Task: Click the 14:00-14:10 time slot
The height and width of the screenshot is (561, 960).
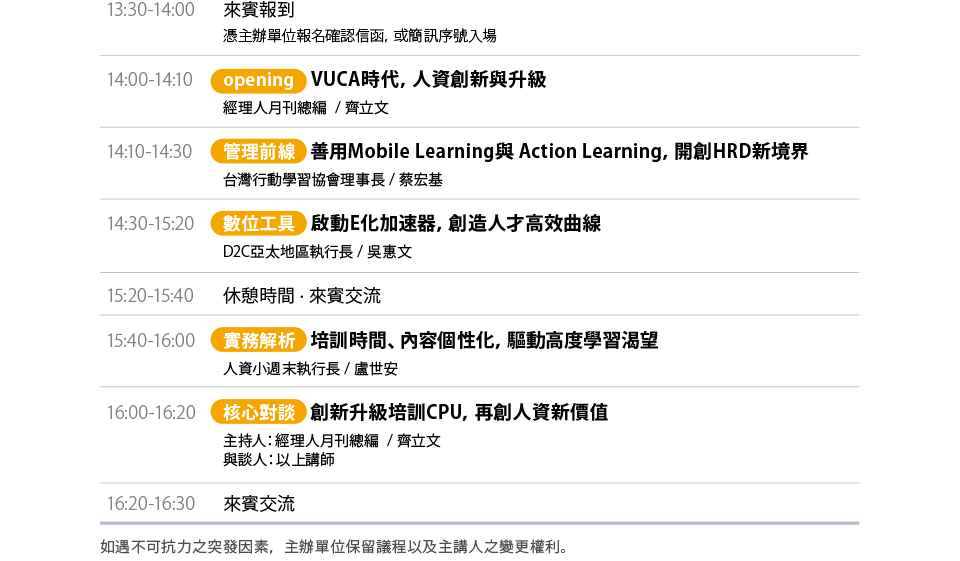Action: (x=150, y=80)
